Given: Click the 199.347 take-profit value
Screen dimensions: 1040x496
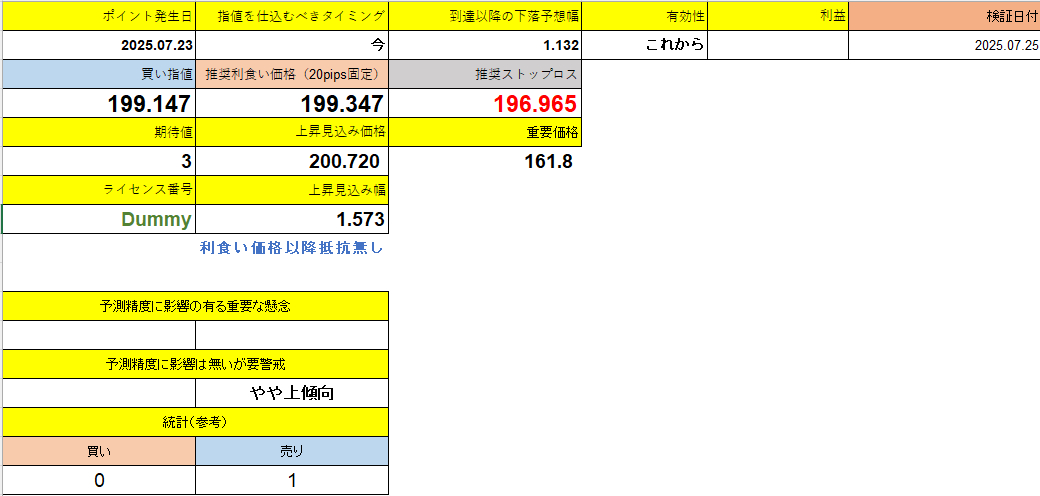Looking at the screenshot, I should pyautogui.click(x=292, y=103).
